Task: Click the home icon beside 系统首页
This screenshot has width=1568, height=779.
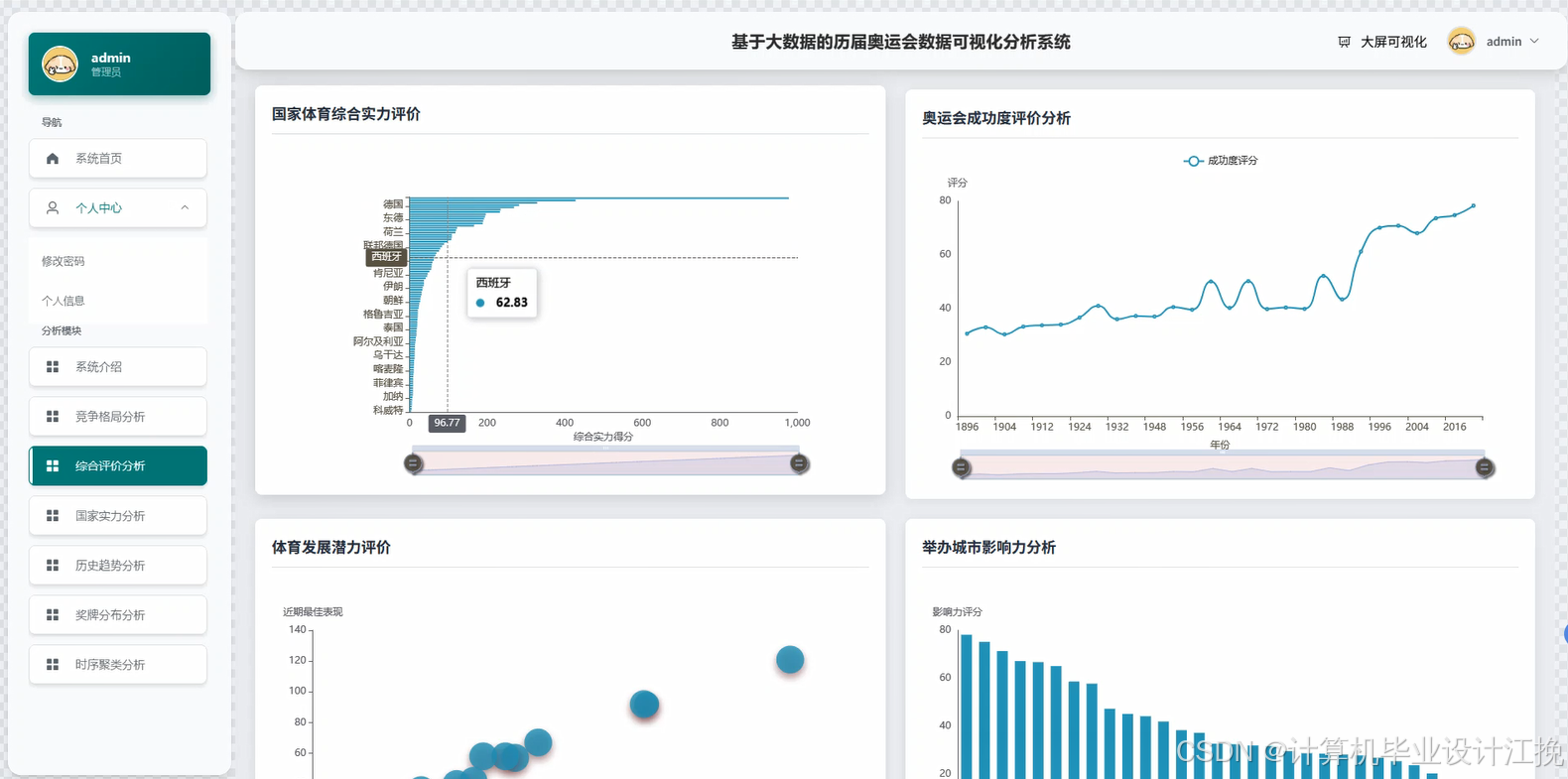Action: (x=53, y=159)
